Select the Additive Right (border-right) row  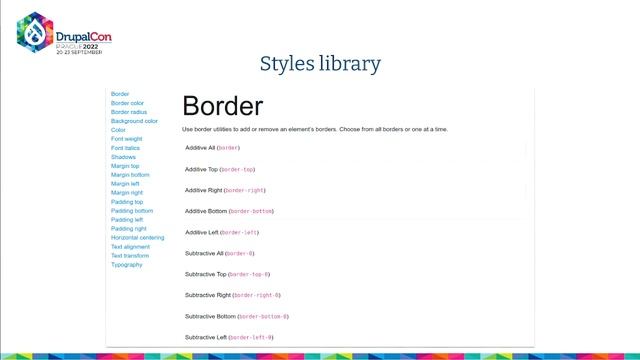pos(225,190)
